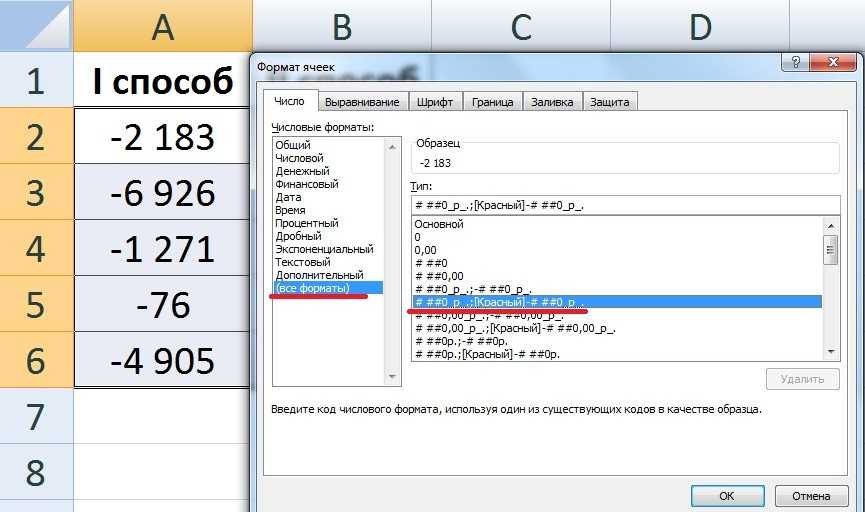
Task: Select the Экспоненциальный format category
Action: (328, 249)
